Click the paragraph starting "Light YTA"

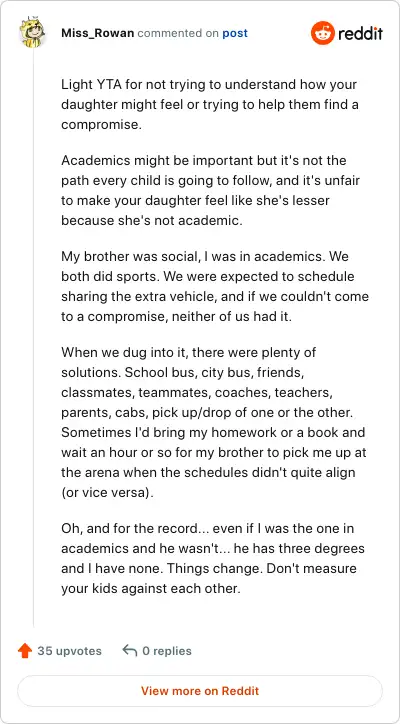tap(210, 105)
